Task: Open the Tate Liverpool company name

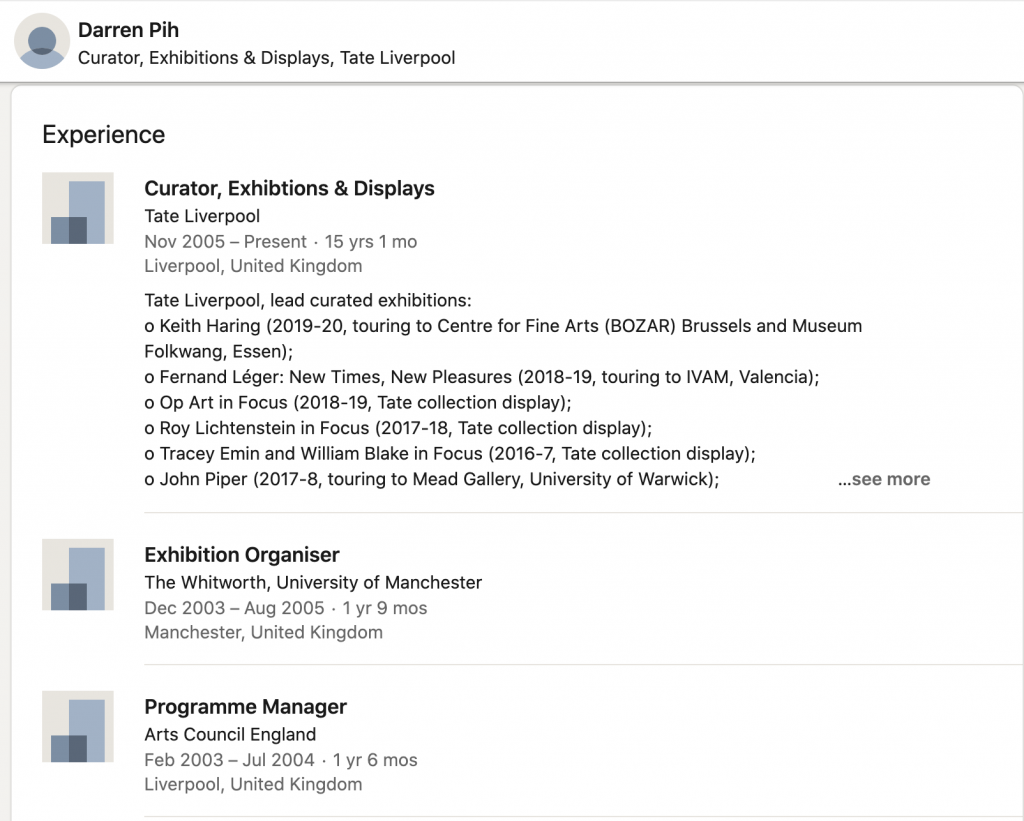Action: 202,216
